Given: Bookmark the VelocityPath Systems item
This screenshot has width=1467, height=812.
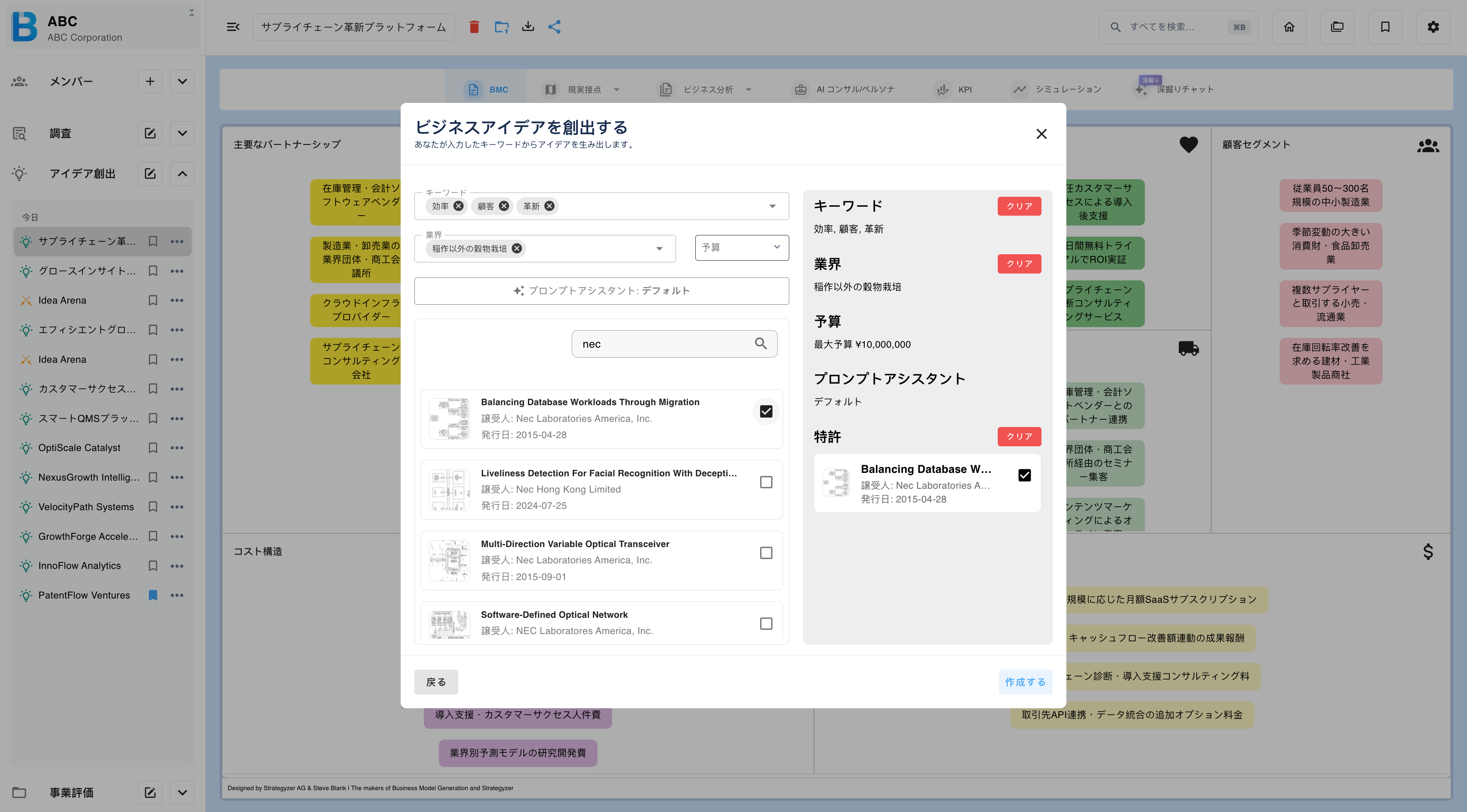Looking at the screenshot, I should (x=153, y=506).
